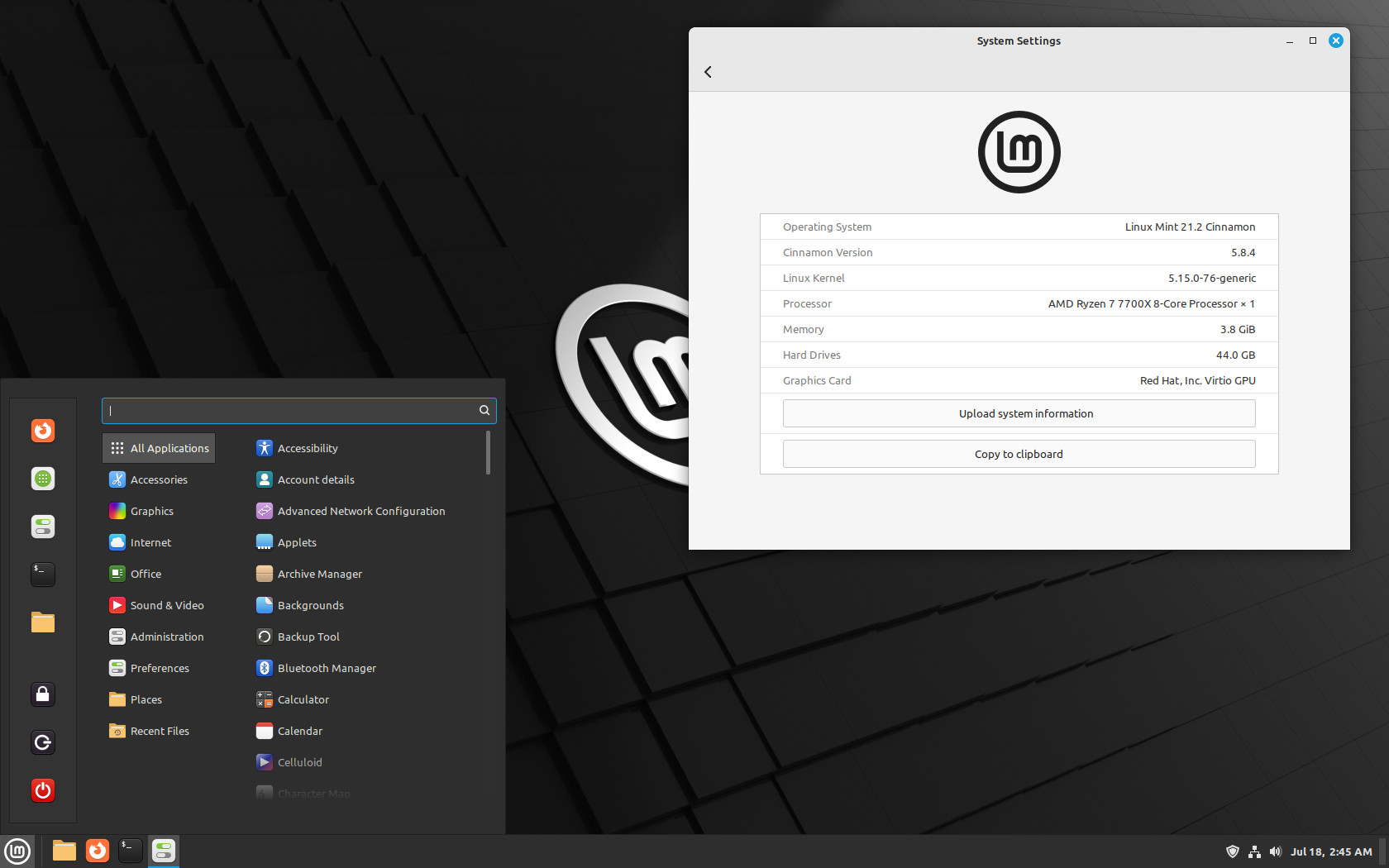Open Terminal from the bottom panel
Viewport: 1389px width, 868px height.
131,851
